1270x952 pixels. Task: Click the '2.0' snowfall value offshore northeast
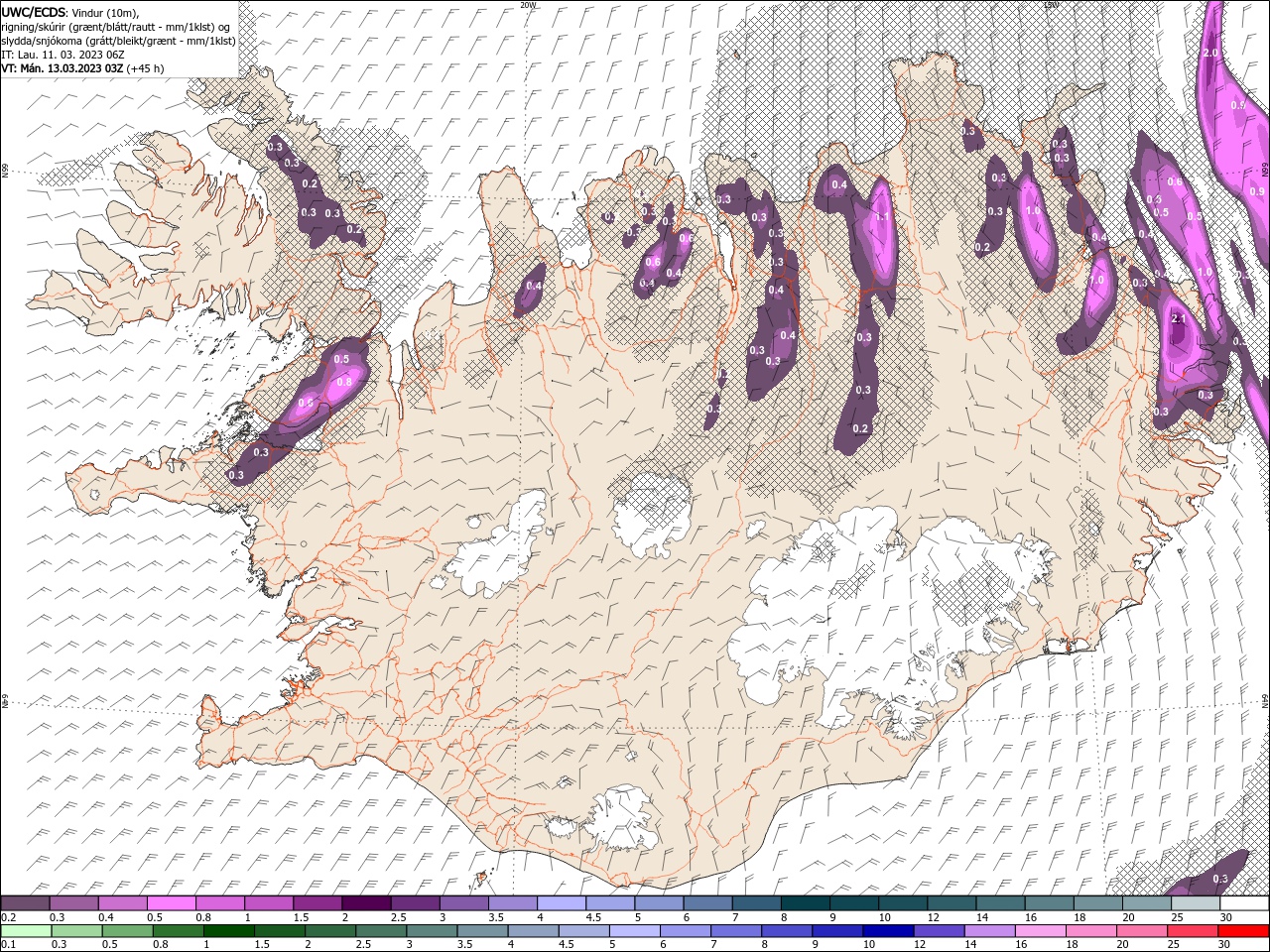coord(1209,53)
